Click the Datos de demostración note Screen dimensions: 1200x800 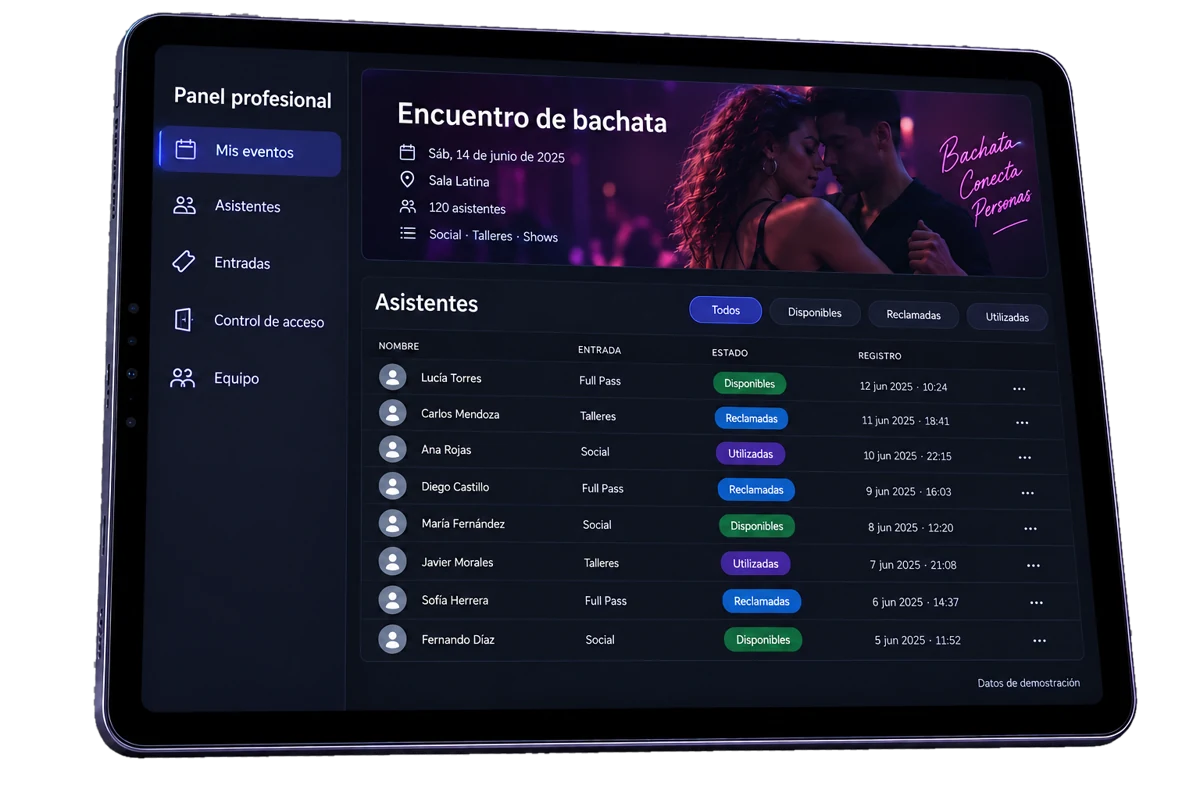coord(1029,683)
